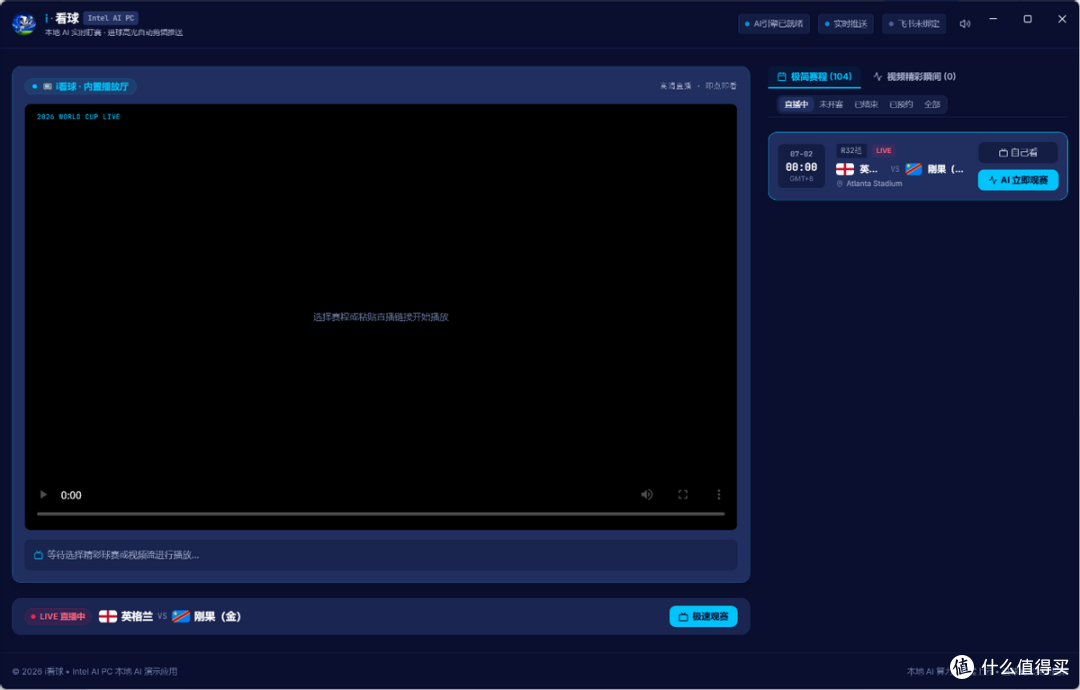
Task: Click the R32 round label on match card
Action: [x=851, y=150]
